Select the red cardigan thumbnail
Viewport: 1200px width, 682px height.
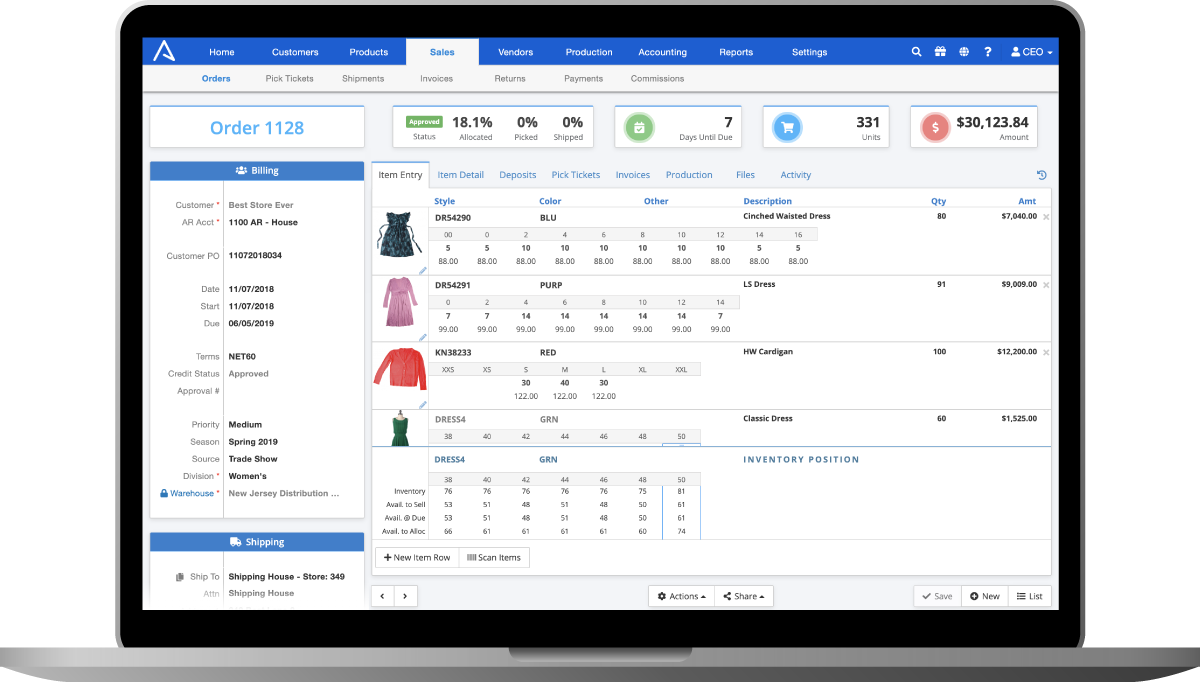click(400, 370)
